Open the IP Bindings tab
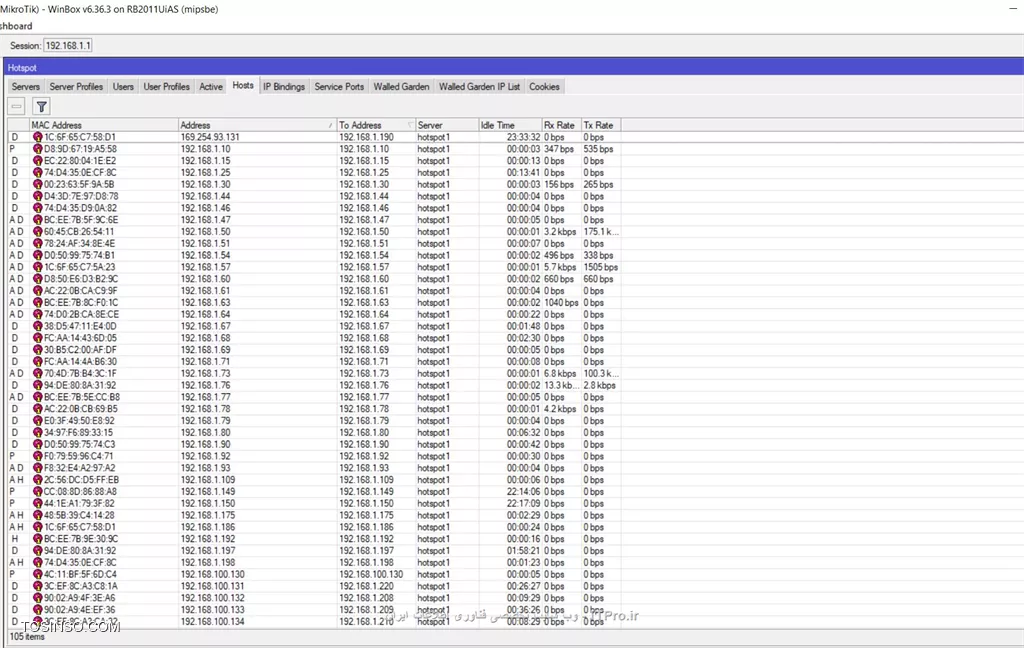Image resolution: width=1024 pixels, height=648 pixels. pyautogui.click(x=284, y=86)
